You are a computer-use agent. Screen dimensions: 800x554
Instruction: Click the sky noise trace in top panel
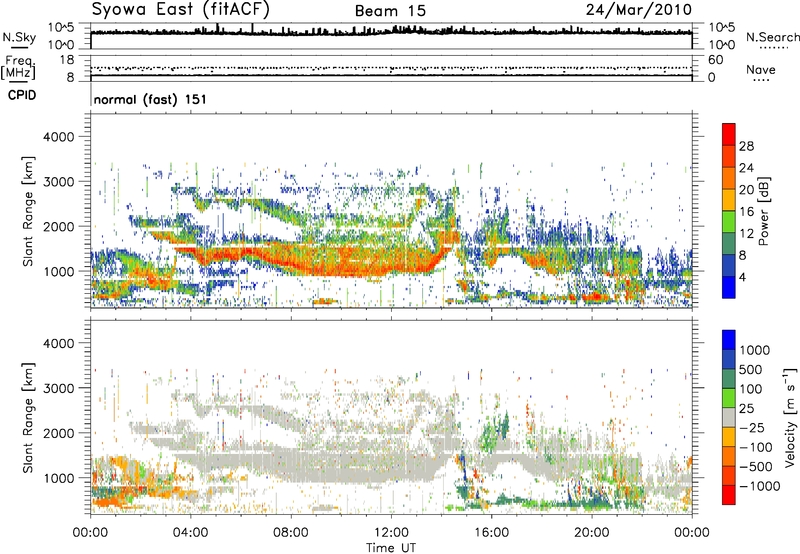pos(391,32)
